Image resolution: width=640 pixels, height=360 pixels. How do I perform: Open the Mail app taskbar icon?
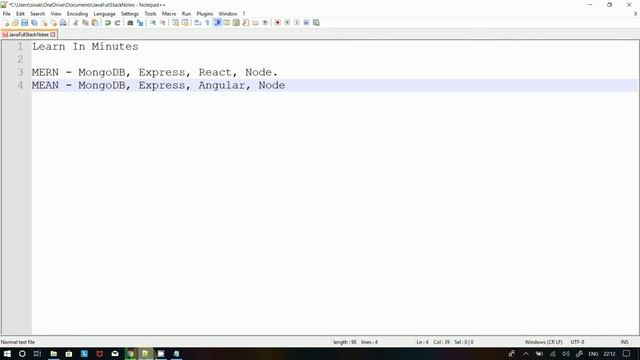tap(115, 354)
